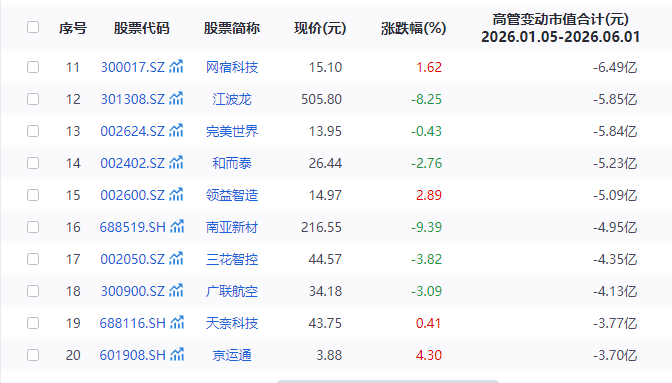Screen dimensions: 672x383
Task: Select market value -6.49亿
Action: point(615,67)
